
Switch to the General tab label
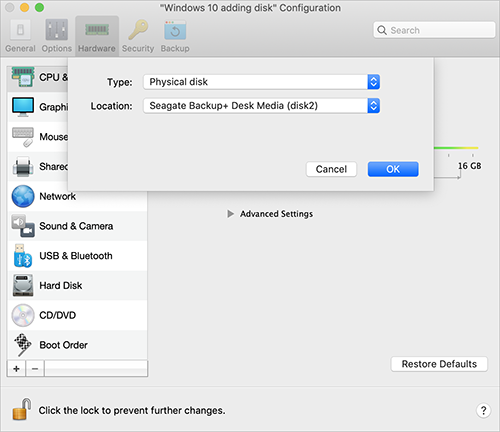(20, 49)
